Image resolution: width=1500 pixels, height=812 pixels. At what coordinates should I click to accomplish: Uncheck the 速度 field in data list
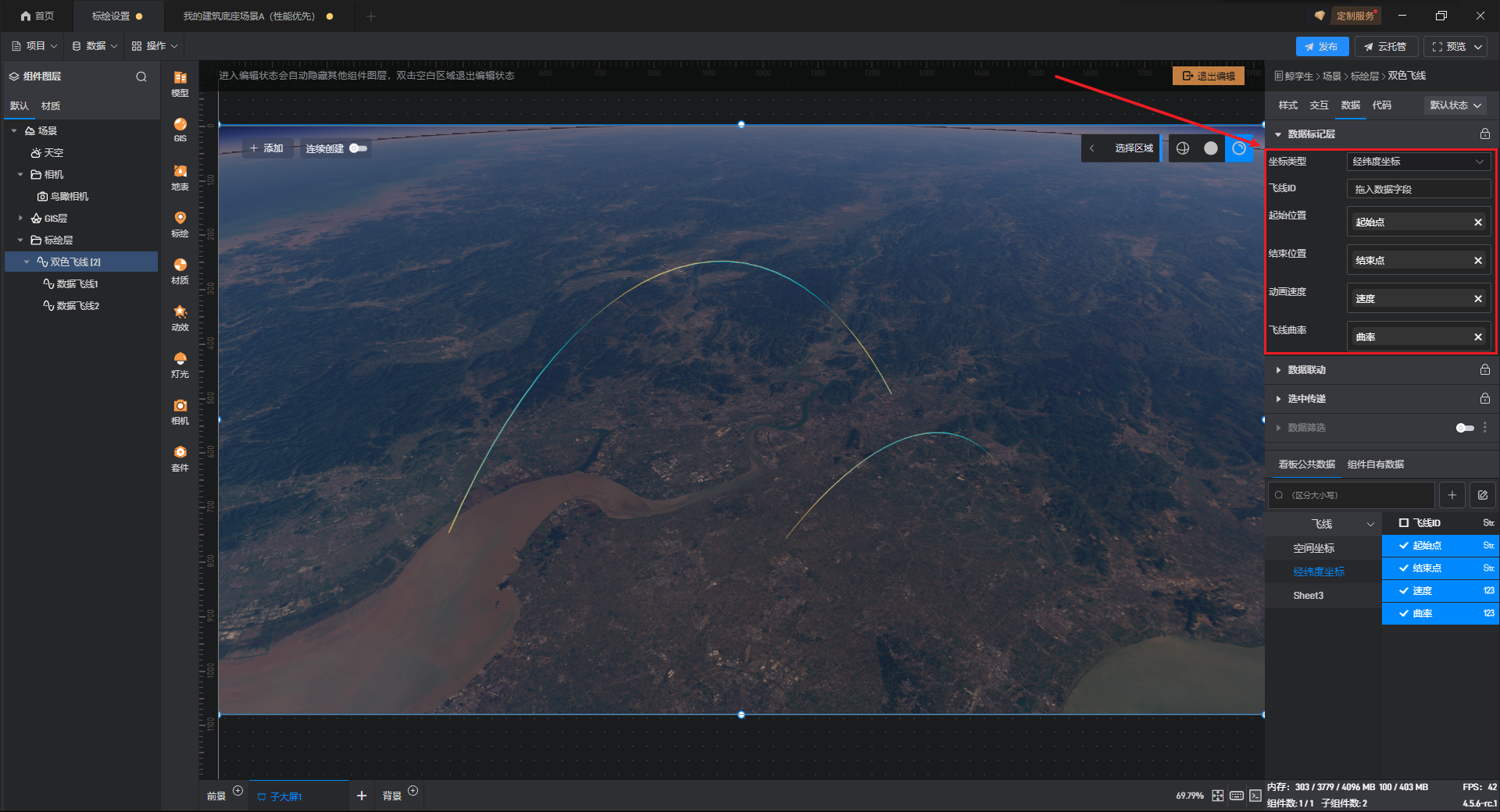click(1403, 591)
